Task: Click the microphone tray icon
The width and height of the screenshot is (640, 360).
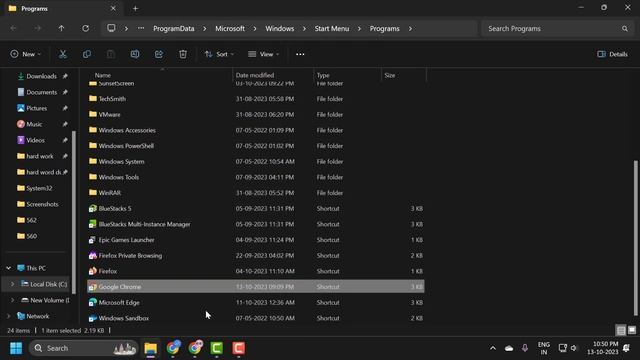Action: coord(525,348)
